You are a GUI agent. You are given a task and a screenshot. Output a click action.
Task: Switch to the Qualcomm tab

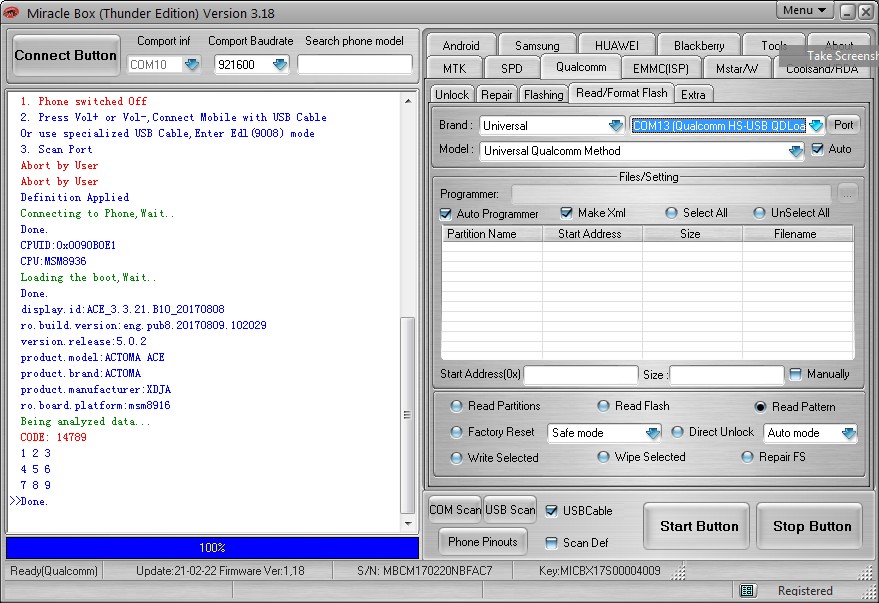[x=581, y=67]
